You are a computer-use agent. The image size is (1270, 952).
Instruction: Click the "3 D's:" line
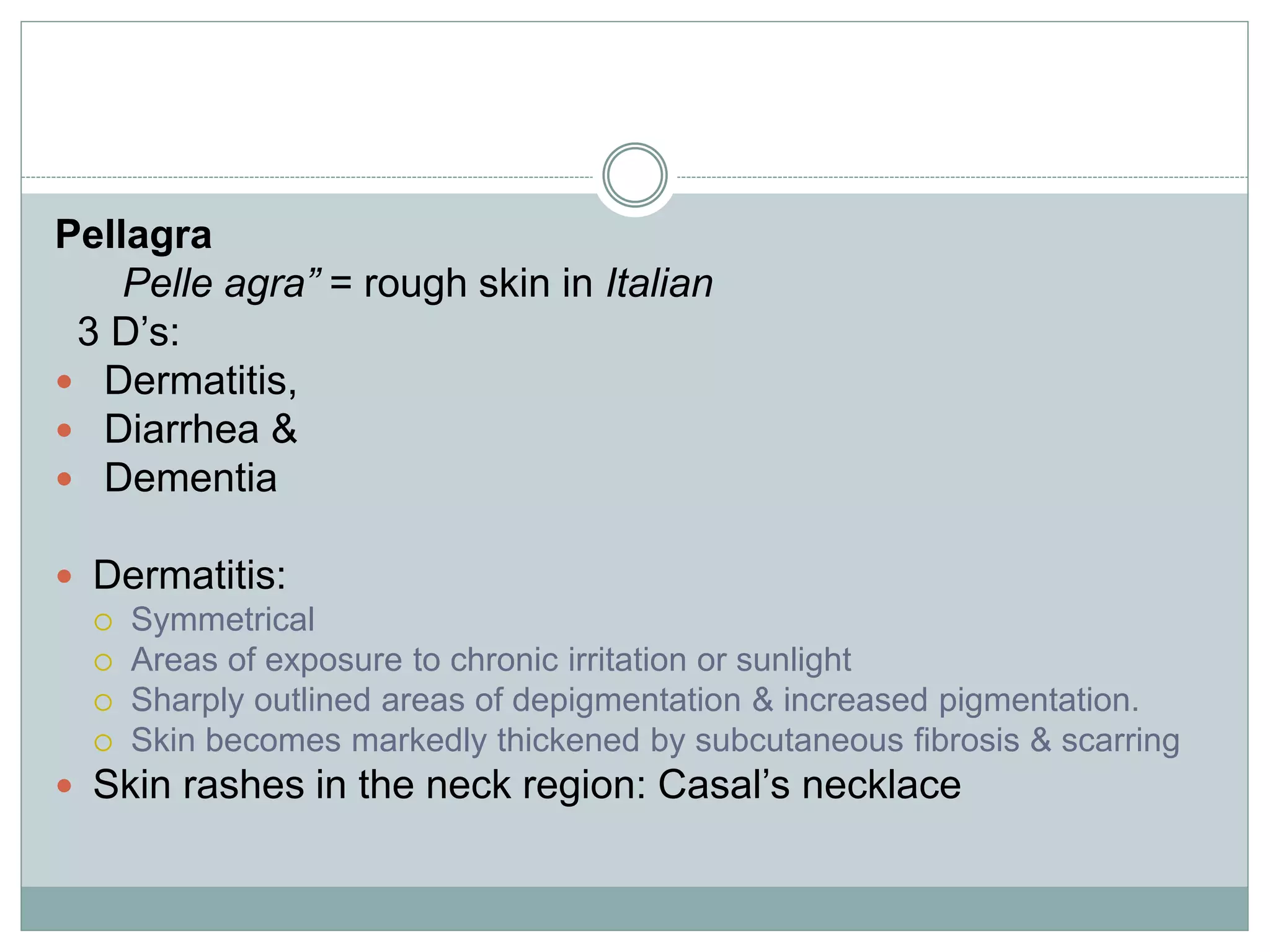(x=128, y=332)
